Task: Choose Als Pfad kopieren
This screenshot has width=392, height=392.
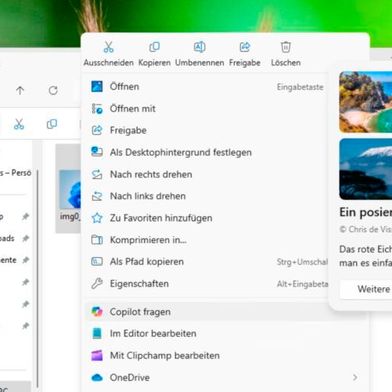Action: tap(207, 262)
